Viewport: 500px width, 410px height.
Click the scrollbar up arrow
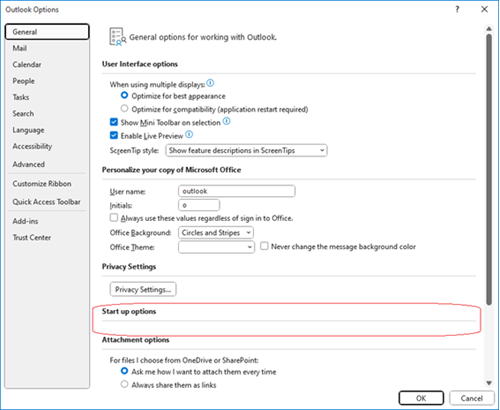(489, 29)
